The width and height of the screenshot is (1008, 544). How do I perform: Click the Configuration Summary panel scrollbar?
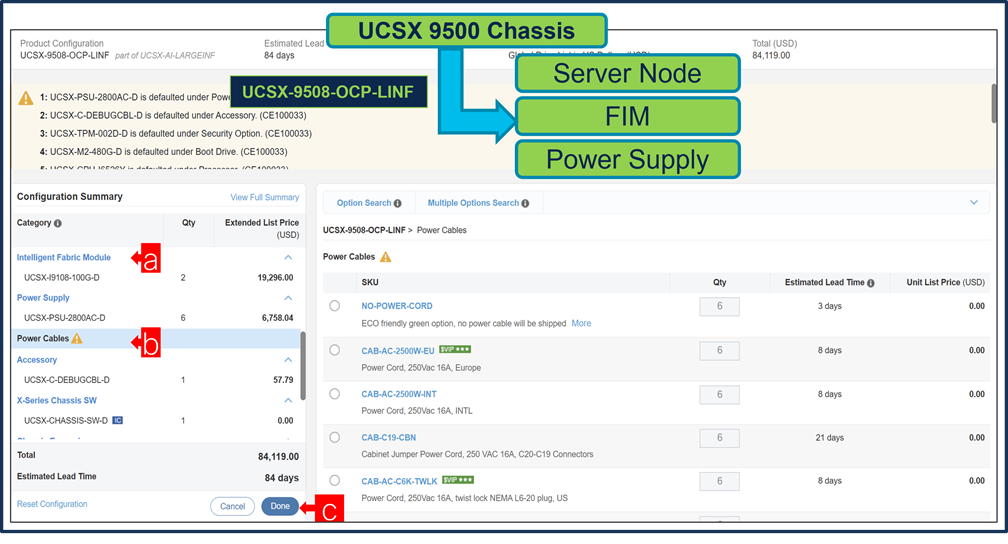pyautogui.click(x=303, y=366)
